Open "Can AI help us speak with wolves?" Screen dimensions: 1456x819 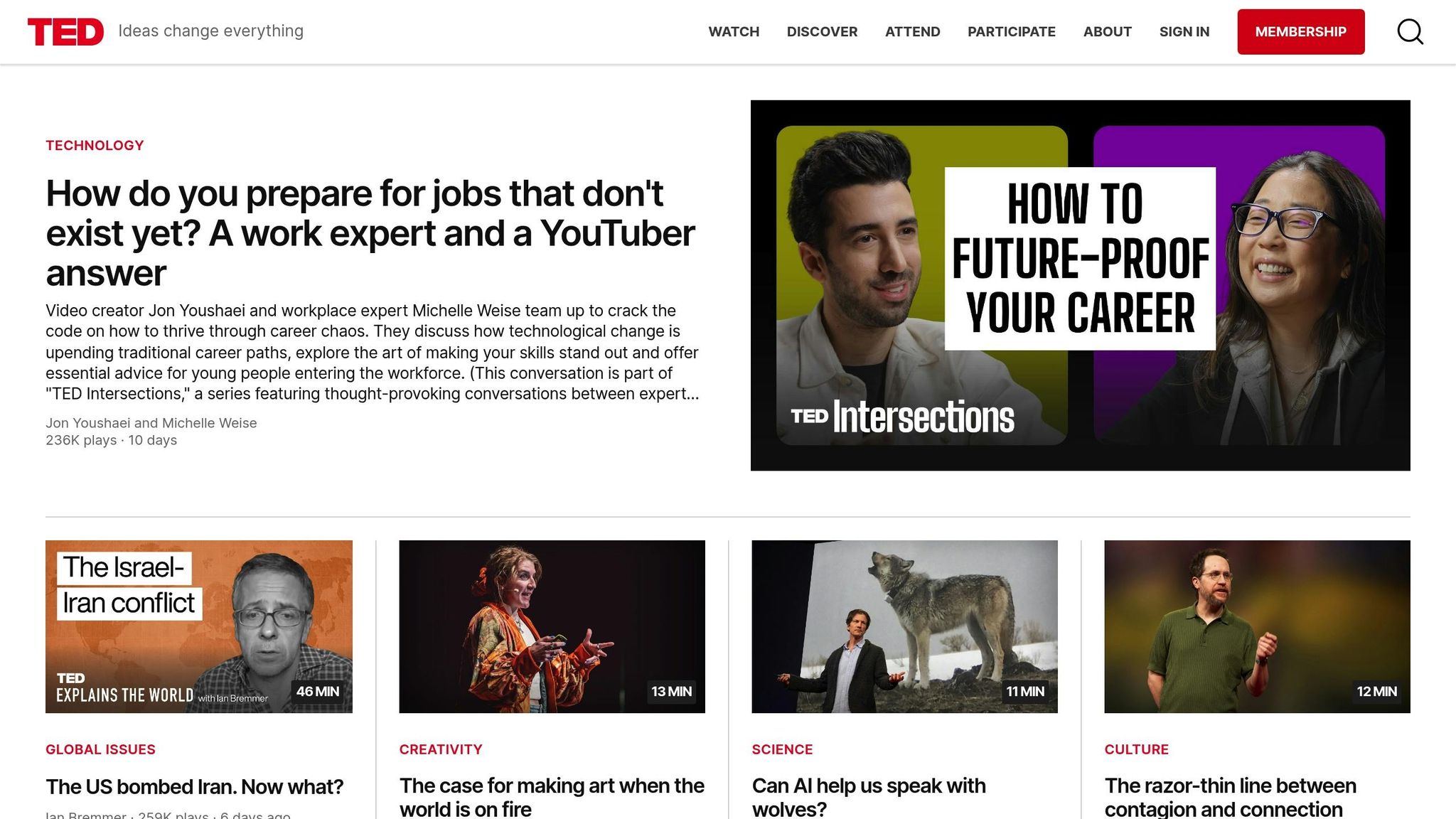pyautogui.click(x=869, y=797)
